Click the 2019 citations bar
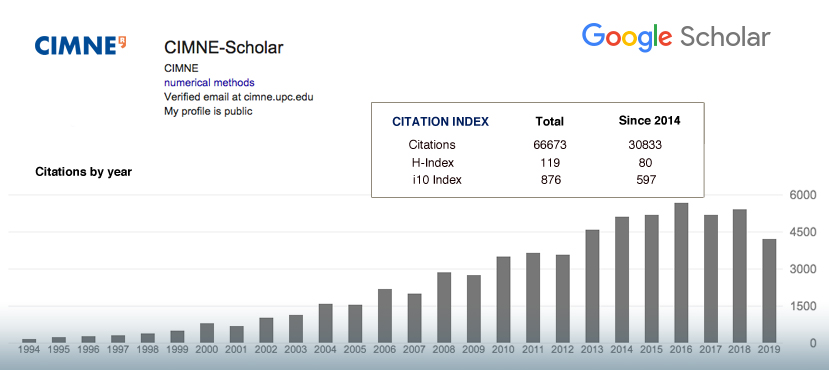The width and height of the screenshot is (829, 370). (769, 291)
